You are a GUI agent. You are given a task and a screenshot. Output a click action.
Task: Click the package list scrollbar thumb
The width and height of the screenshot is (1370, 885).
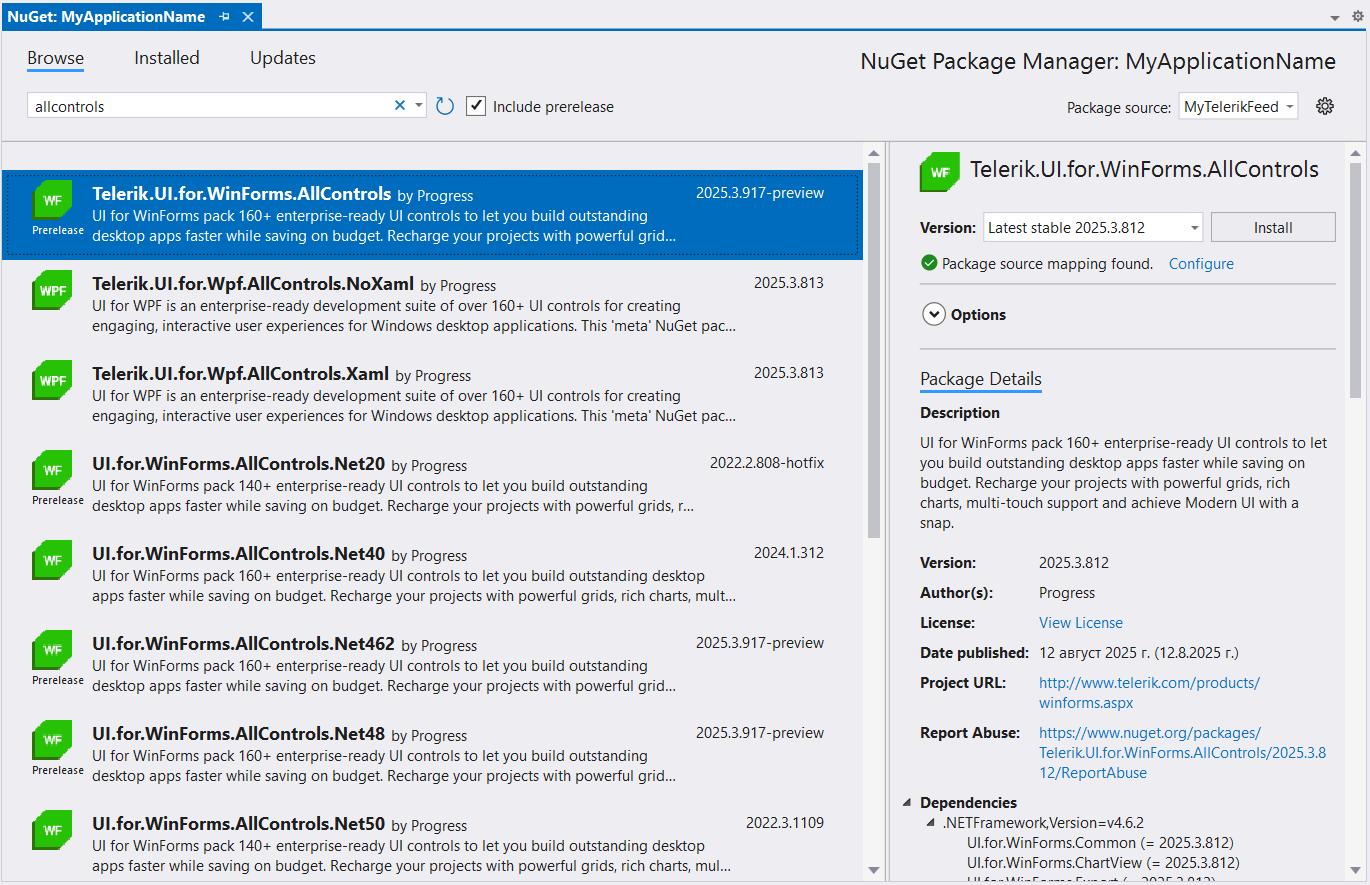pos(873,350)
